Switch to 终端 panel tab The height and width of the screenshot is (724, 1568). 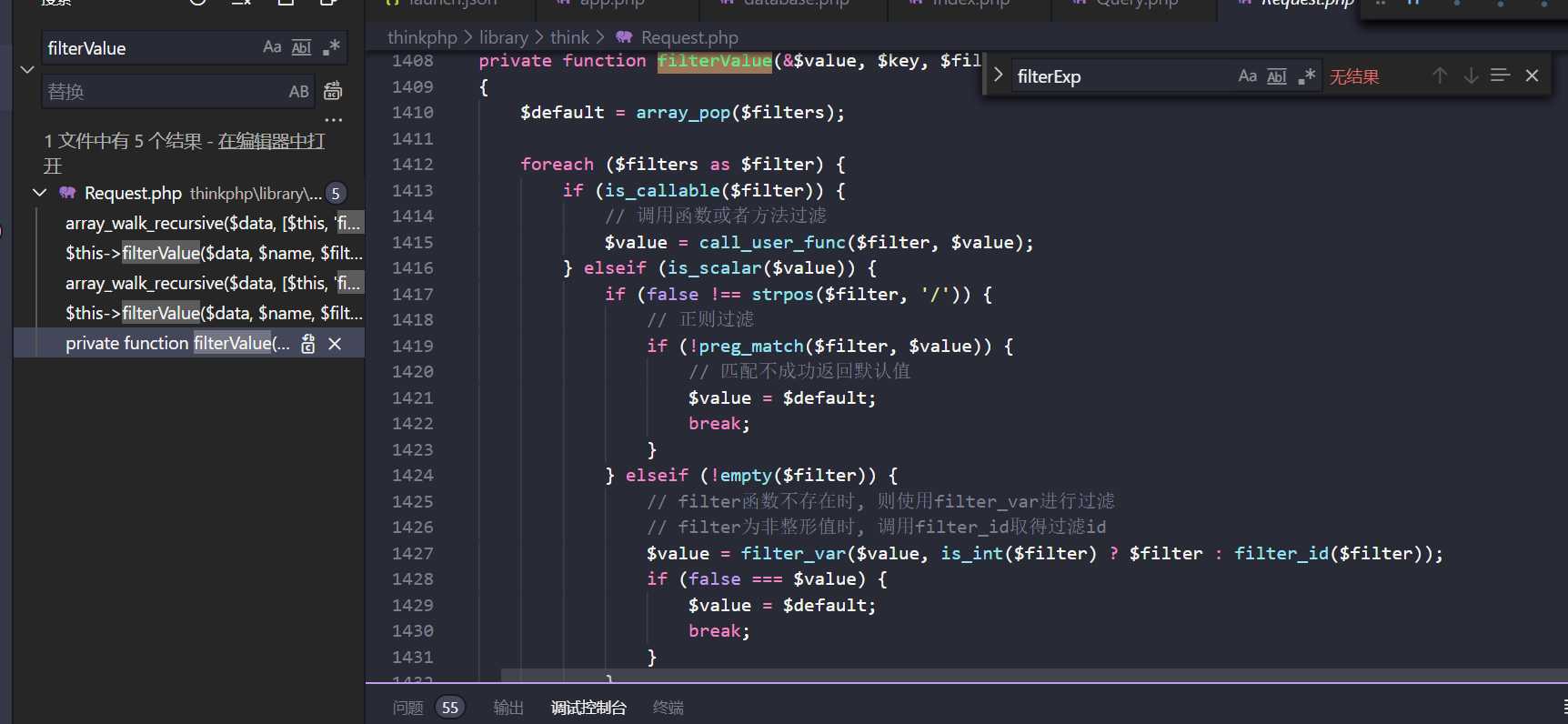(668, 708)
